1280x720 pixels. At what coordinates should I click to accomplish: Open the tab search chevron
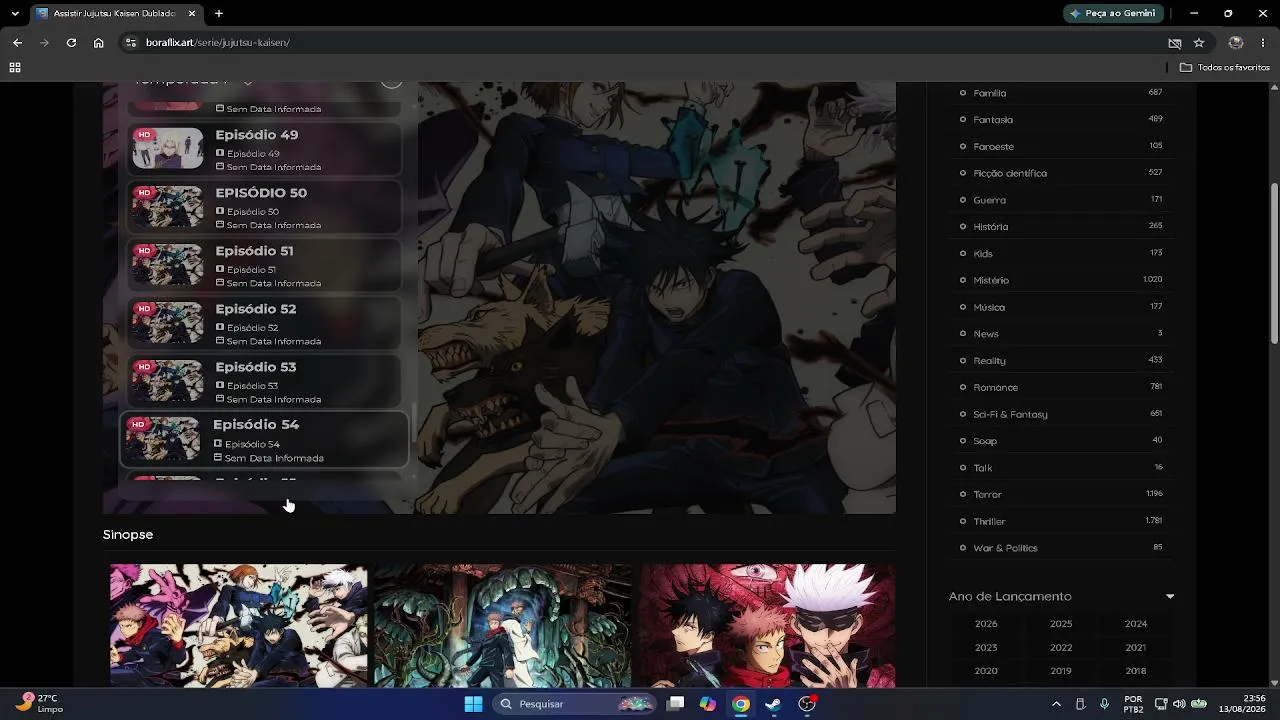pyautogui.click(x=14, y=13)
